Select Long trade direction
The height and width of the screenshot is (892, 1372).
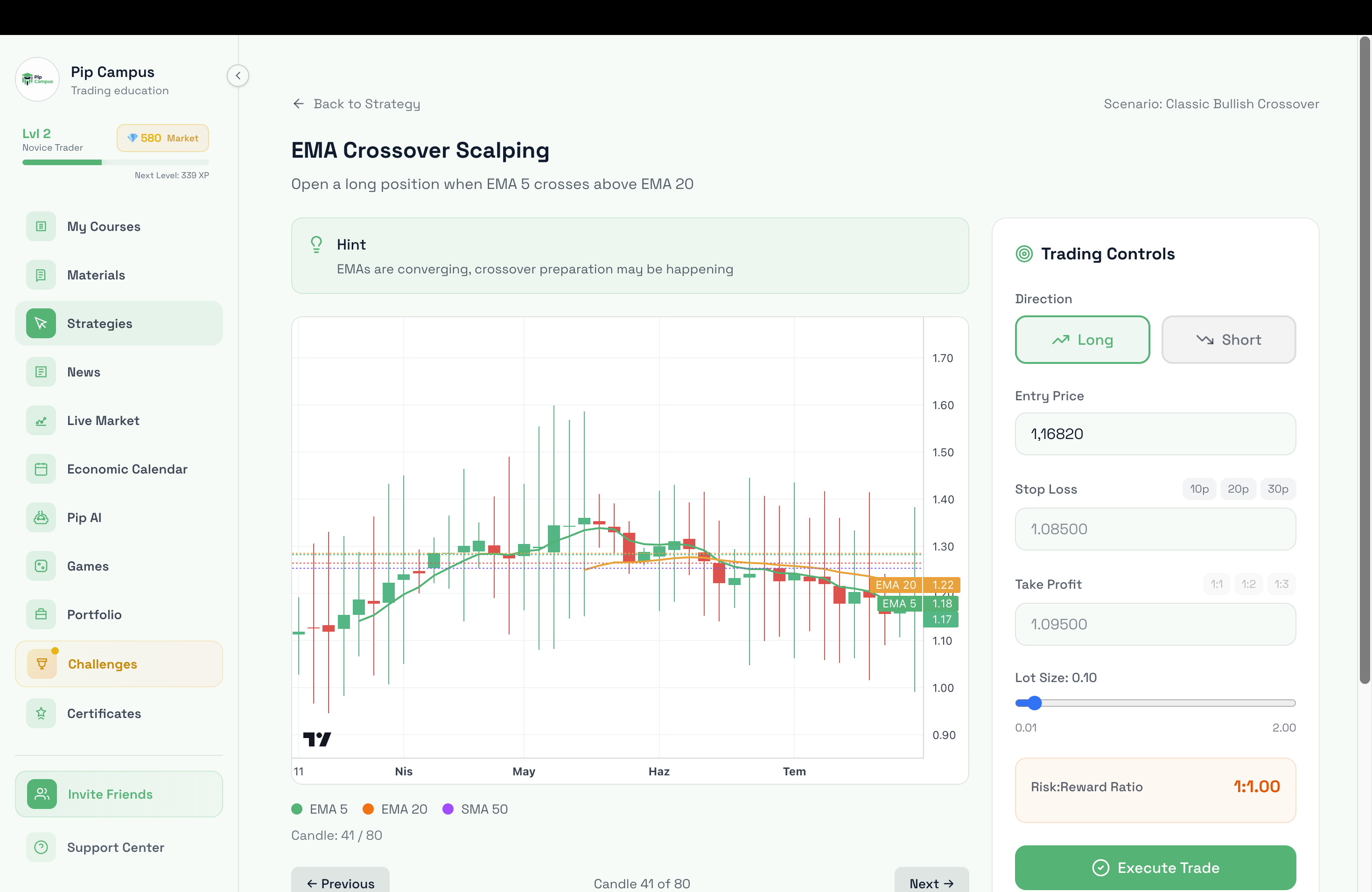1082,340
